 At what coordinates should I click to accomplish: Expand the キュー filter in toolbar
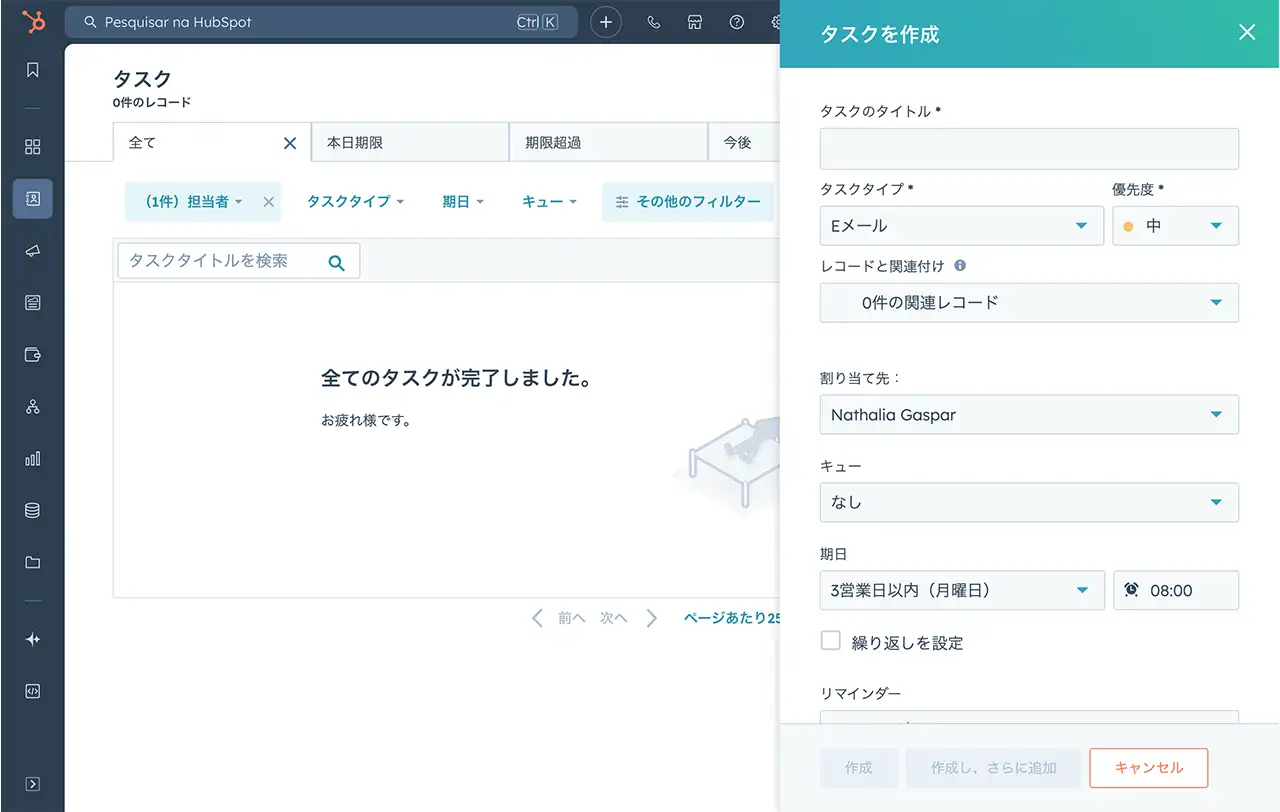[x=549, y=202]
